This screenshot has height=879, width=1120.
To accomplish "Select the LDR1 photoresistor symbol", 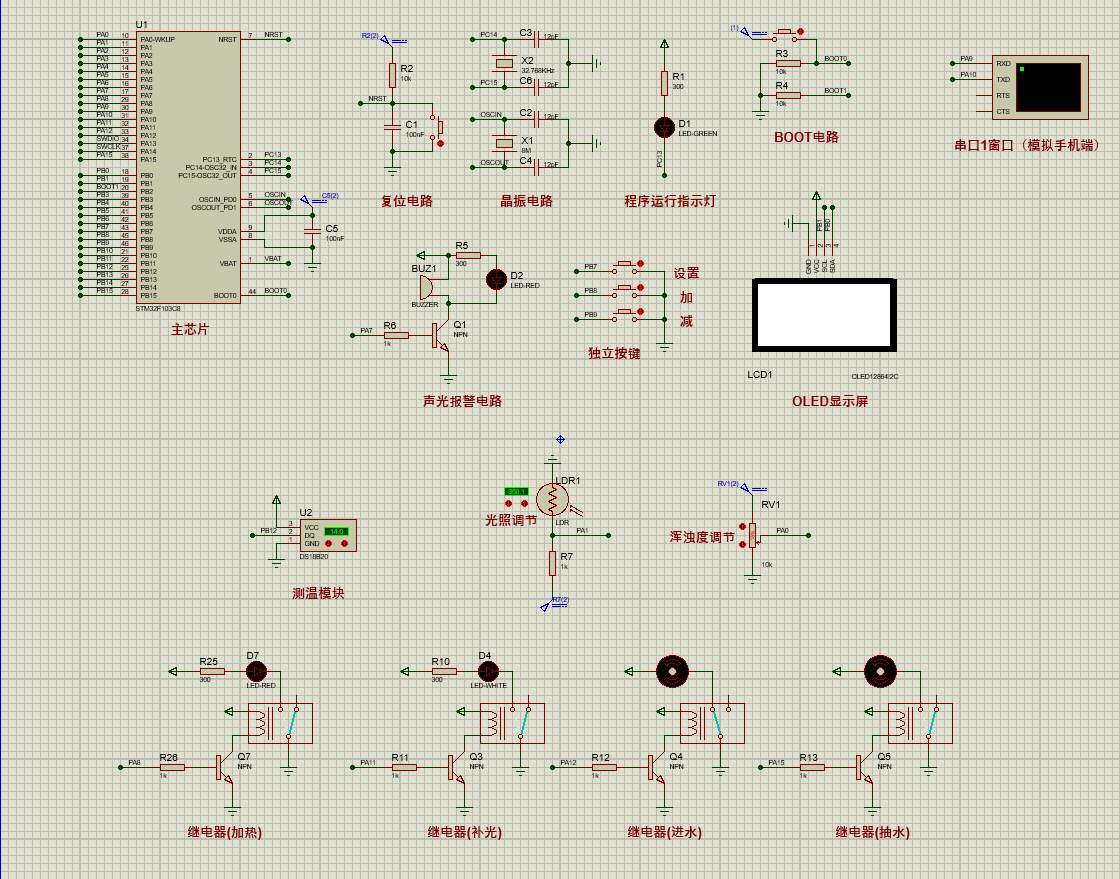I will coord(552,500).
